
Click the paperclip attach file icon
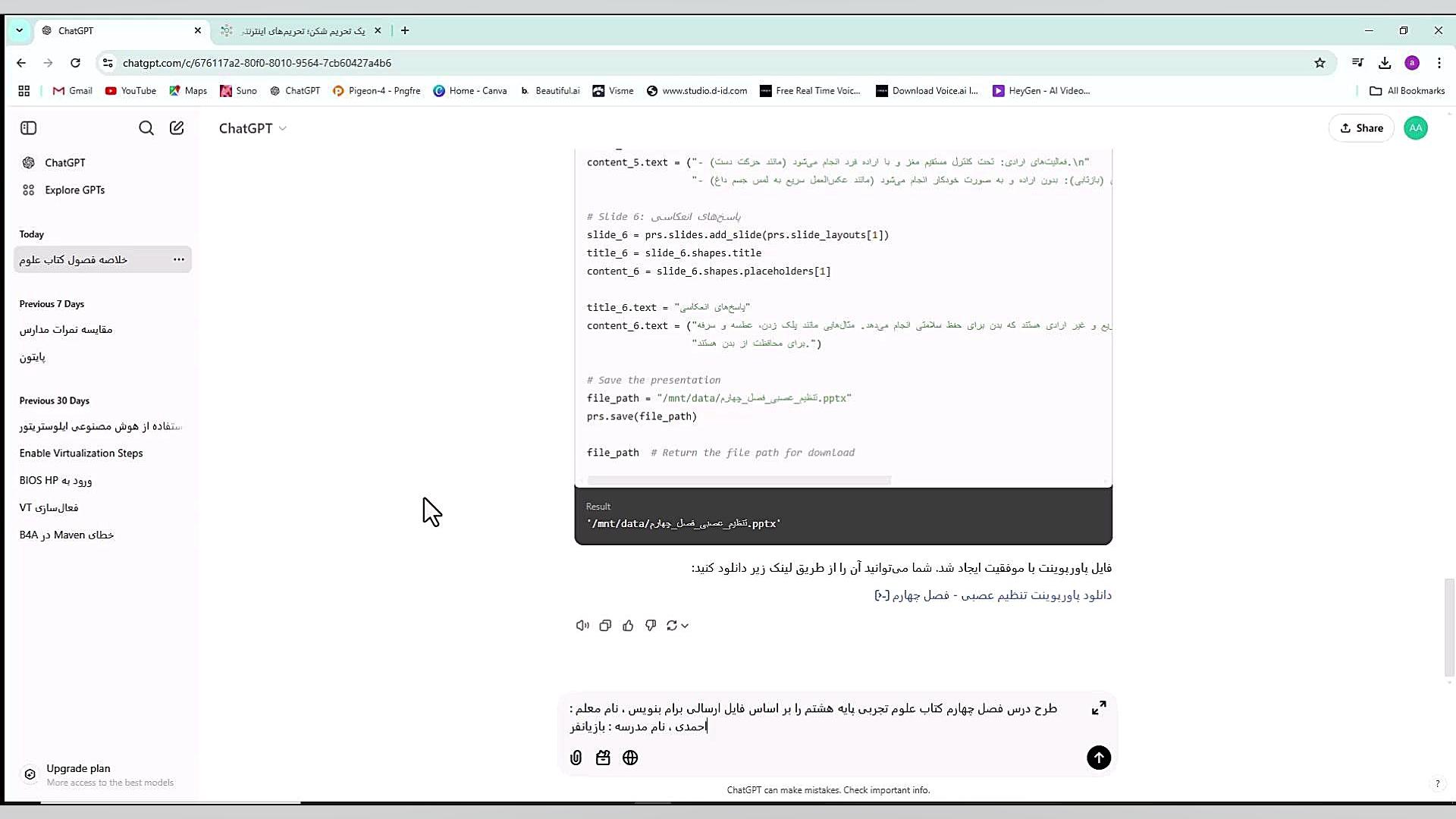tap(576, 758)
